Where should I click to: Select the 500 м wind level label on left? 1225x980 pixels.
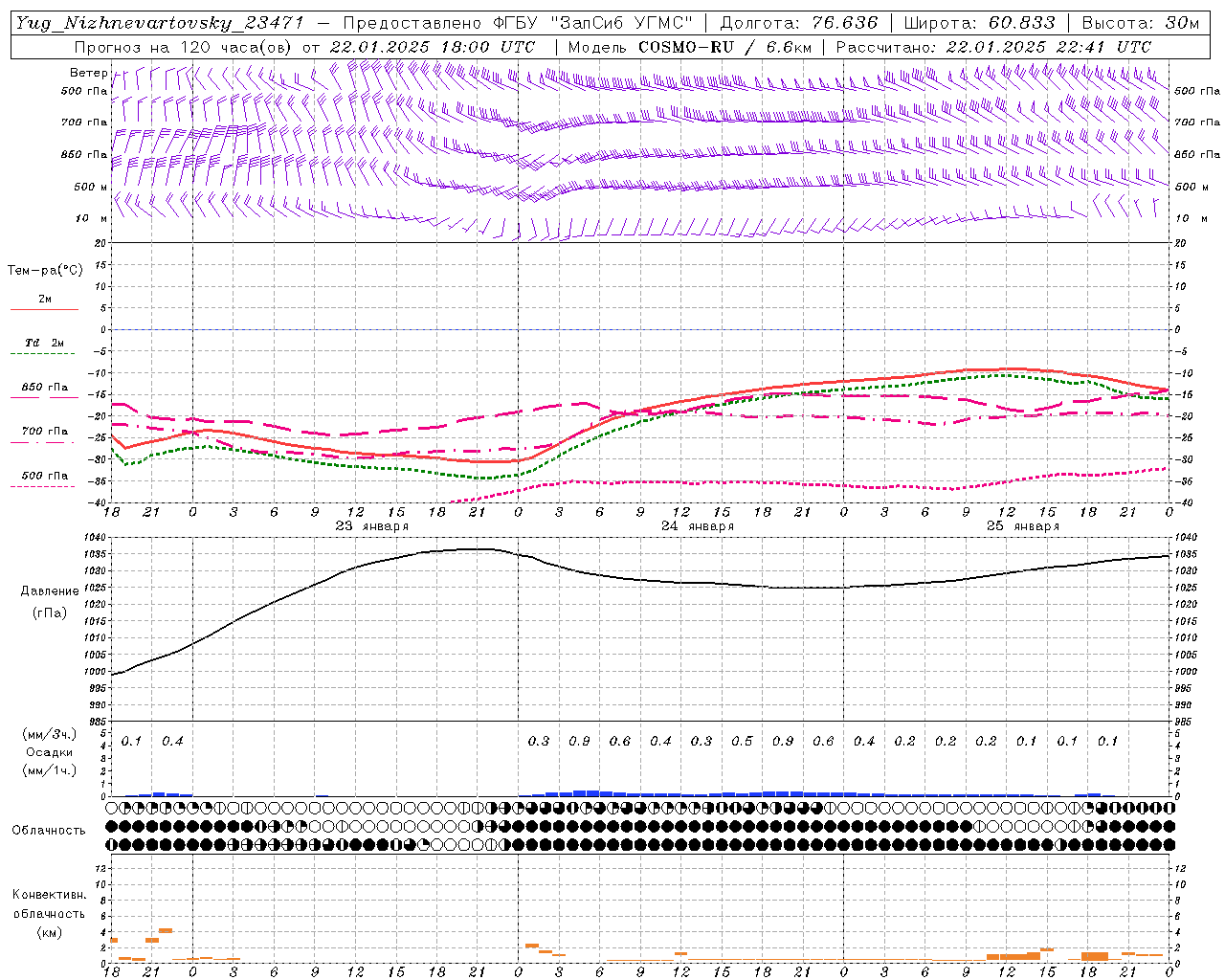(91, 187)
